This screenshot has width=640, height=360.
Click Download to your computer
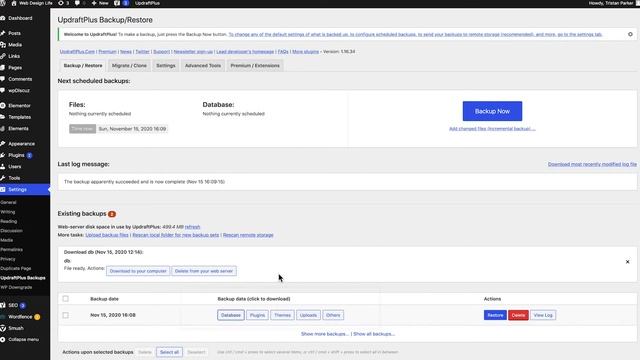click(x=138, y=271)
